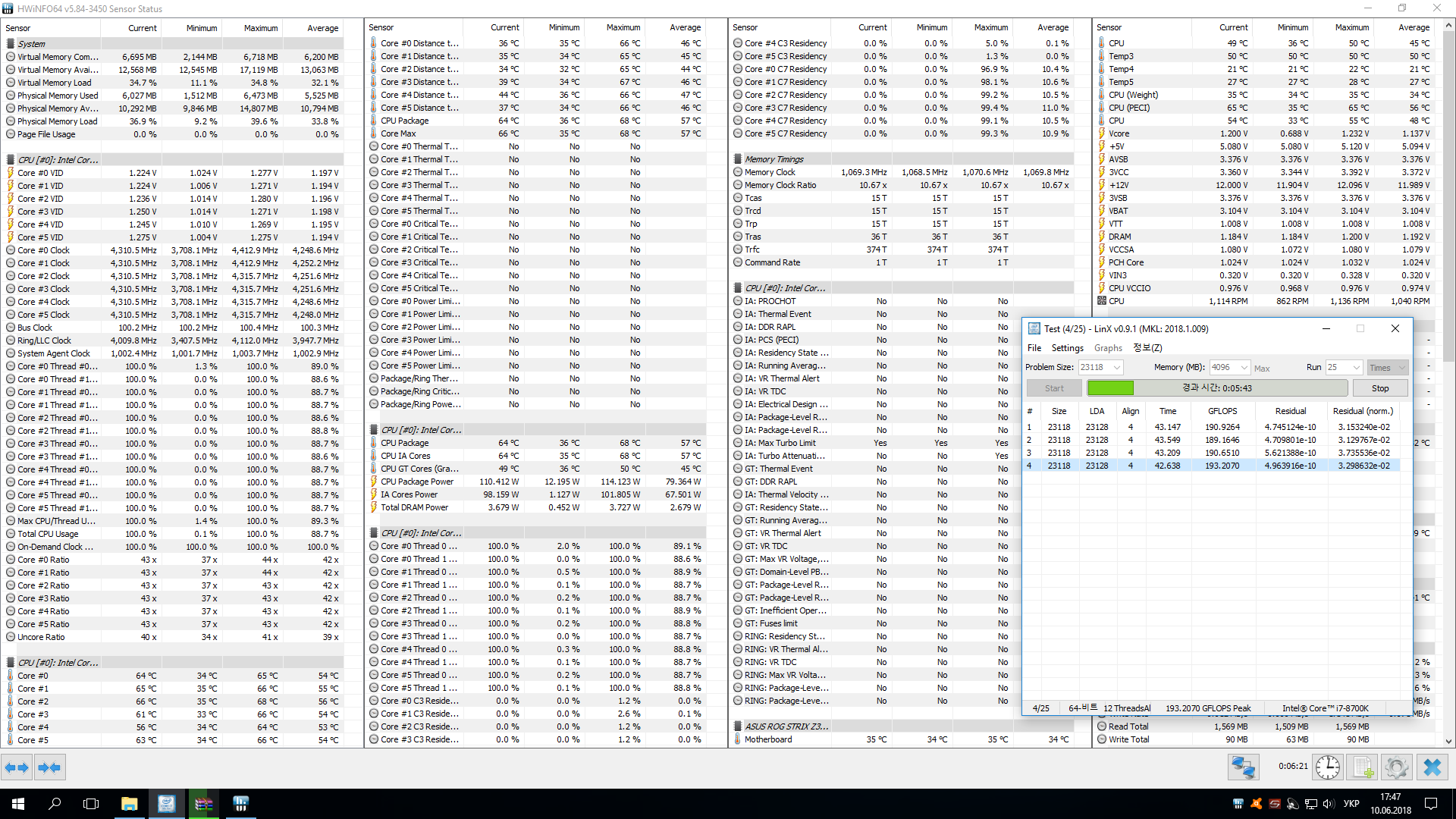This screenshot has width=1456, height=819.
Task: Reset the elapsed time clock icon
Action: pyautogui.click(x=1327, y=767)
